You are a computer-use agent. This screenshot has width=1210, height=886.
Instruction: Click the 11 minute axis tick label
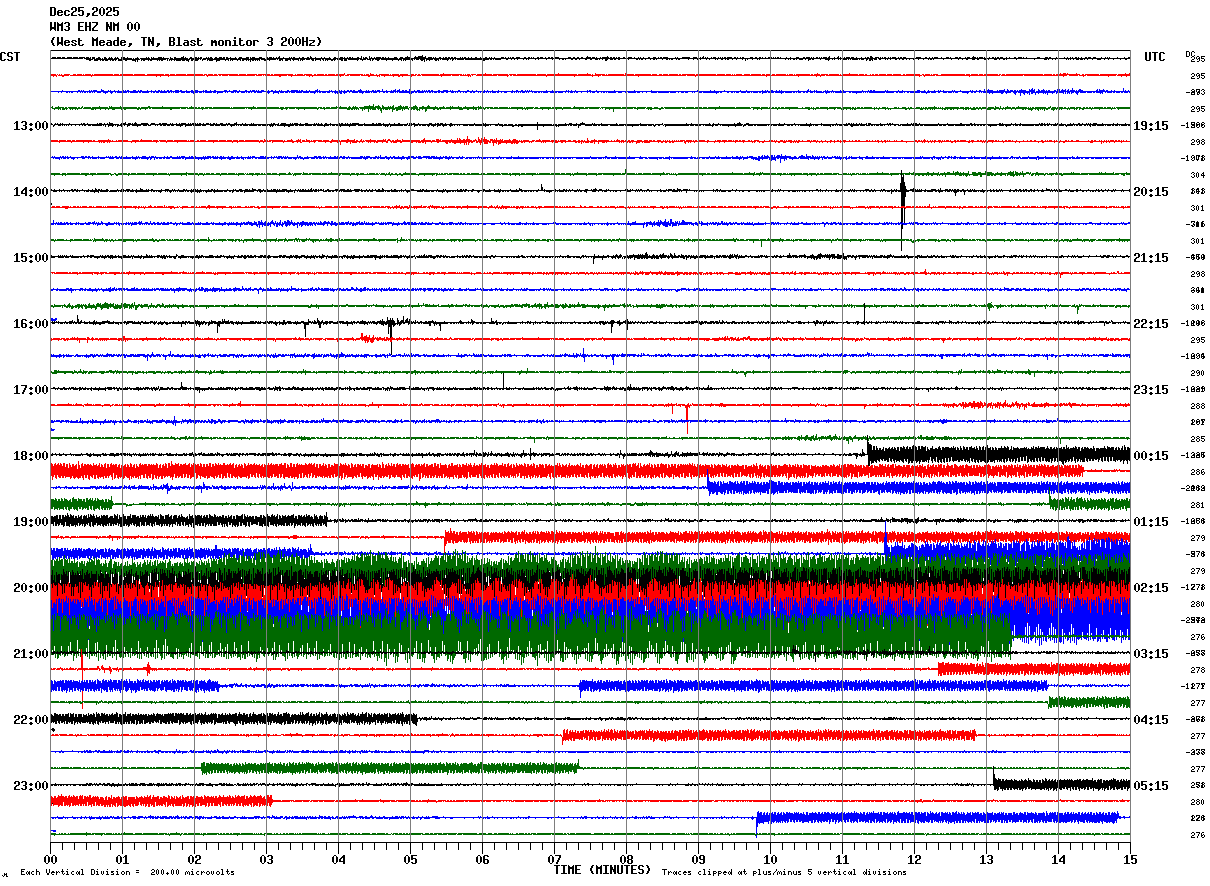[x=842, y=858]
